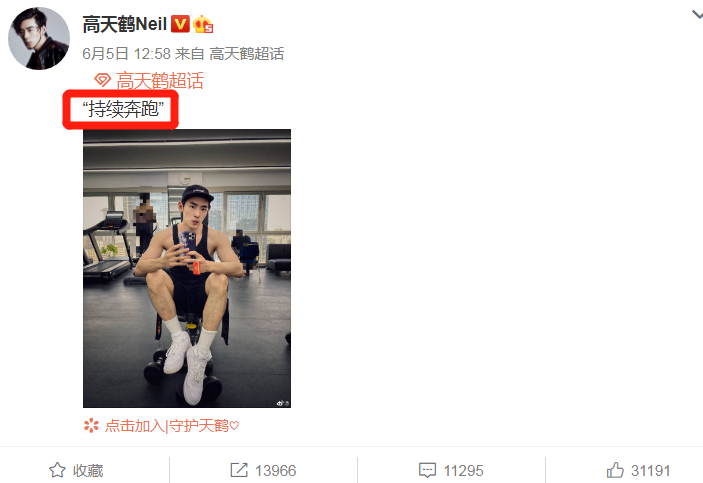Click the comment bubble icon
Image resolution: width=703 pixels, height=483 pixels.
tap(427, 470)
